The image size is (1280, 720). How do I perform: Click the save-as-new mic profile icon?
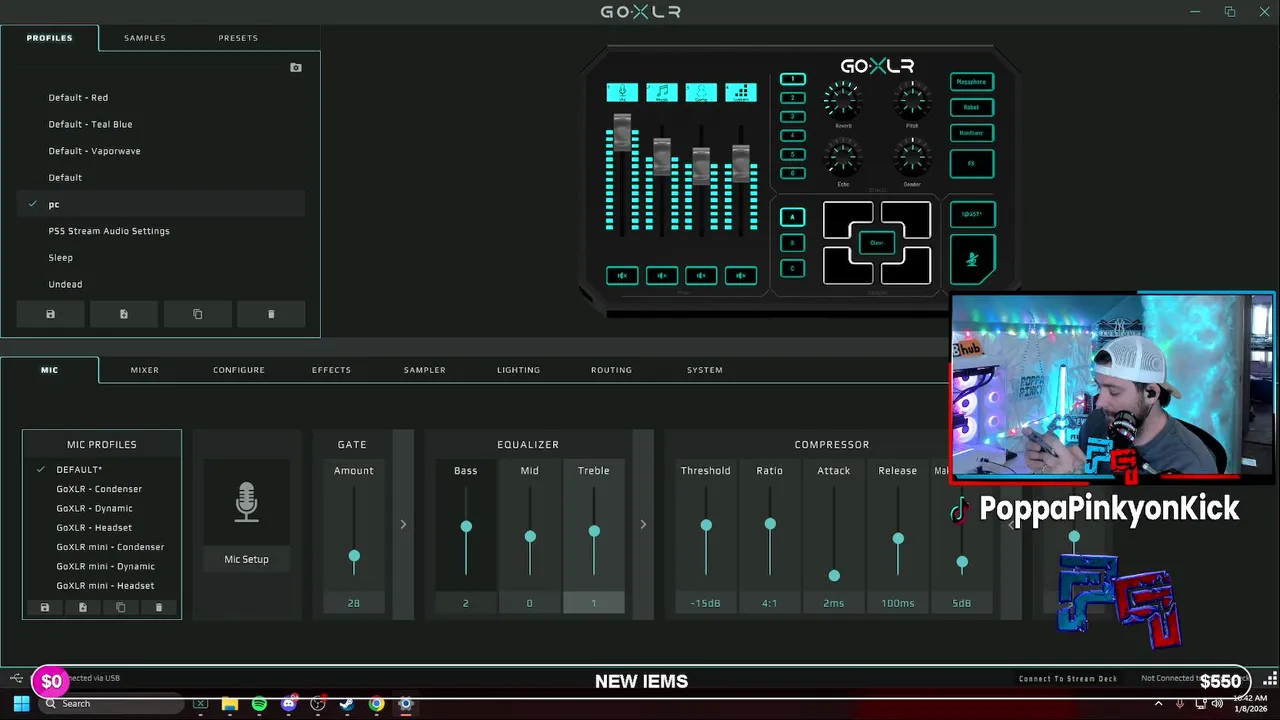click(x=82, y=607)
